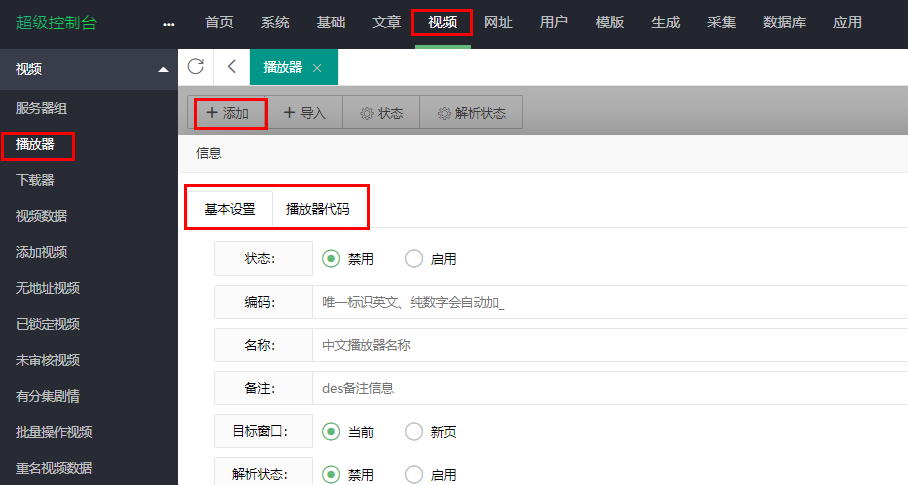The height and width of the screenshot is (485, 908).
Task: Click the three-dots icon beside 超级控制台
Action: tap(168, 23)
